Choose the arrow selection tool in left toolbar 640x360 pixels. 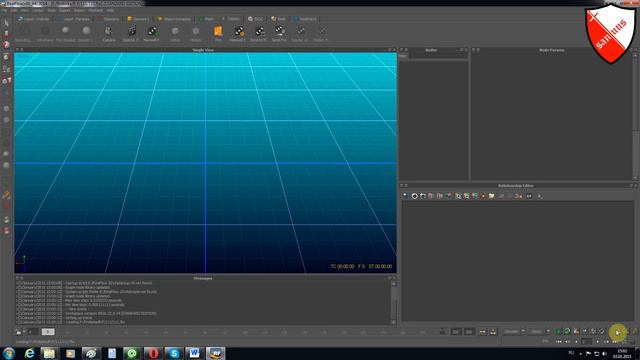point(6,22)
